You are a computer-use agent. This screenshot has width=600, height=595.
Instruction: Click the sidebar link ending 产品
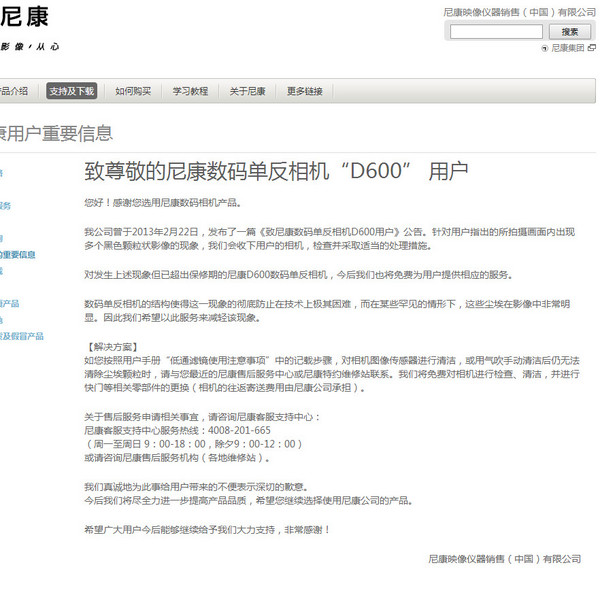point(10,304)
